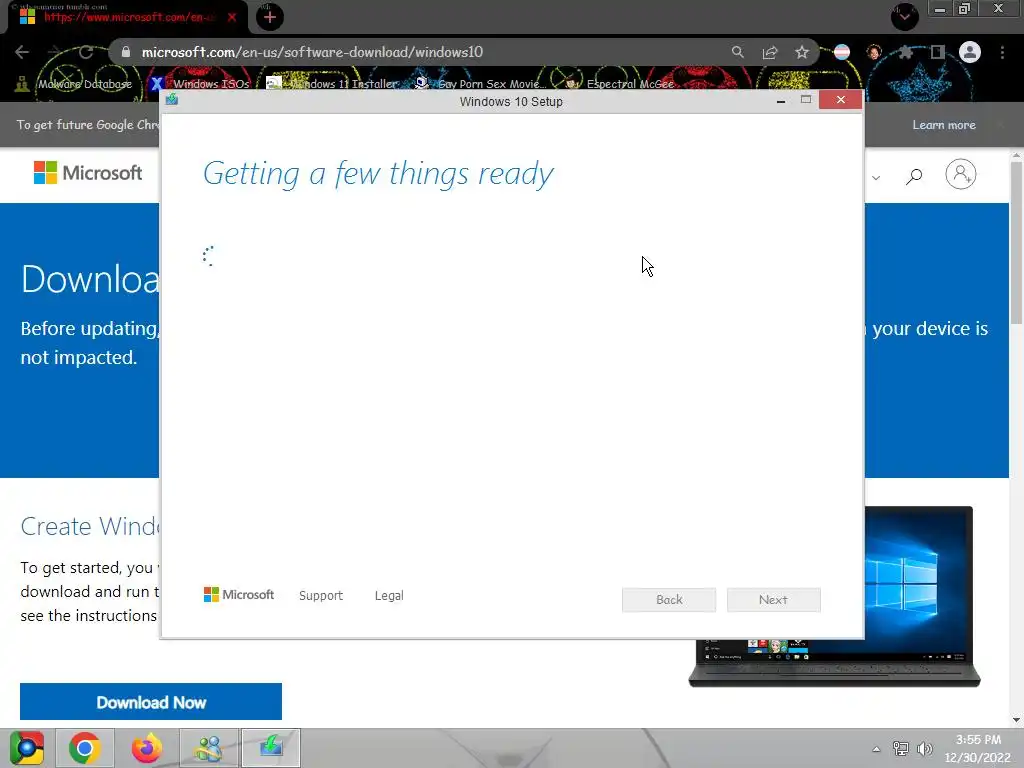The width and height of the screenshot is (1024, 768).
Task: Click the avatar extension icon in toolbar
Action: pyautogui.click(x=874, y=52)
